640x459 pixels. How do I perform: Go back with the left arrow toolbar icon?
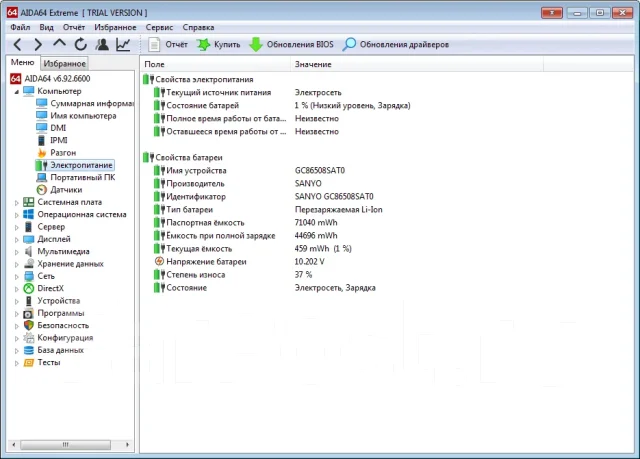[x=18, y=44]
